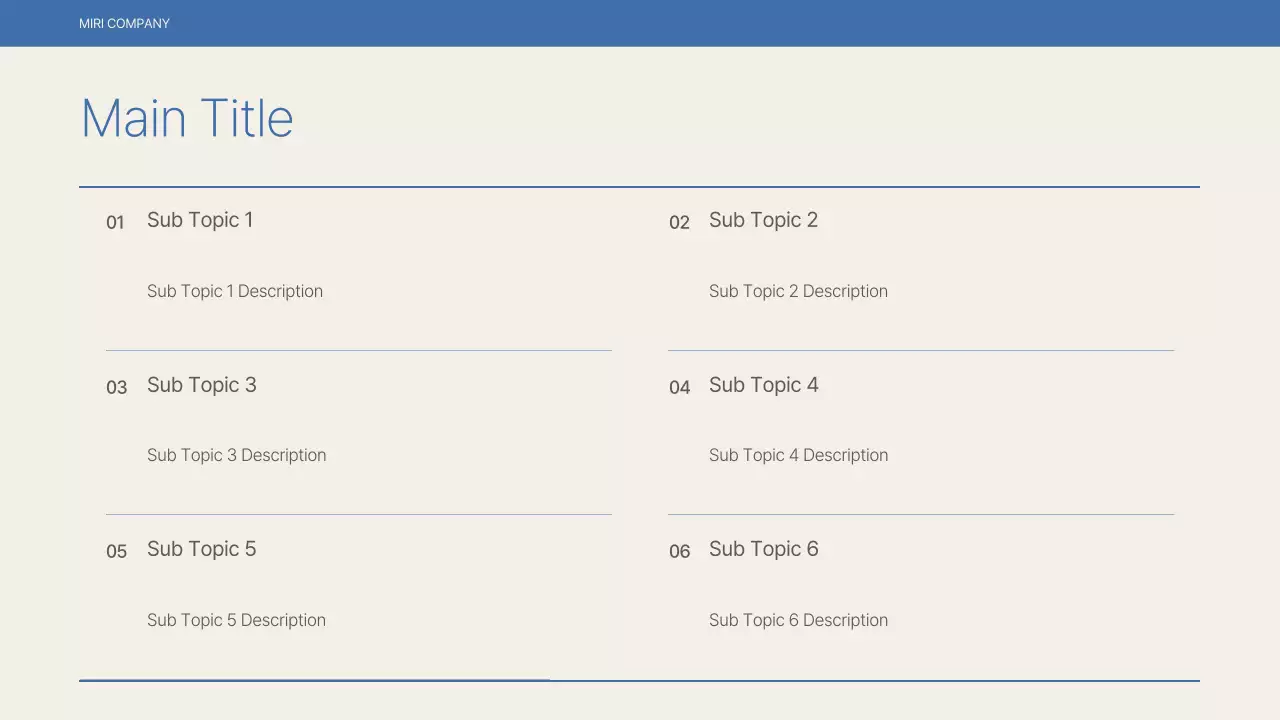Image resolution: width=1280 pixels, height=720 pixels.
Task: Click the Sub Topic 6 Description text
Action: point(798,620)
